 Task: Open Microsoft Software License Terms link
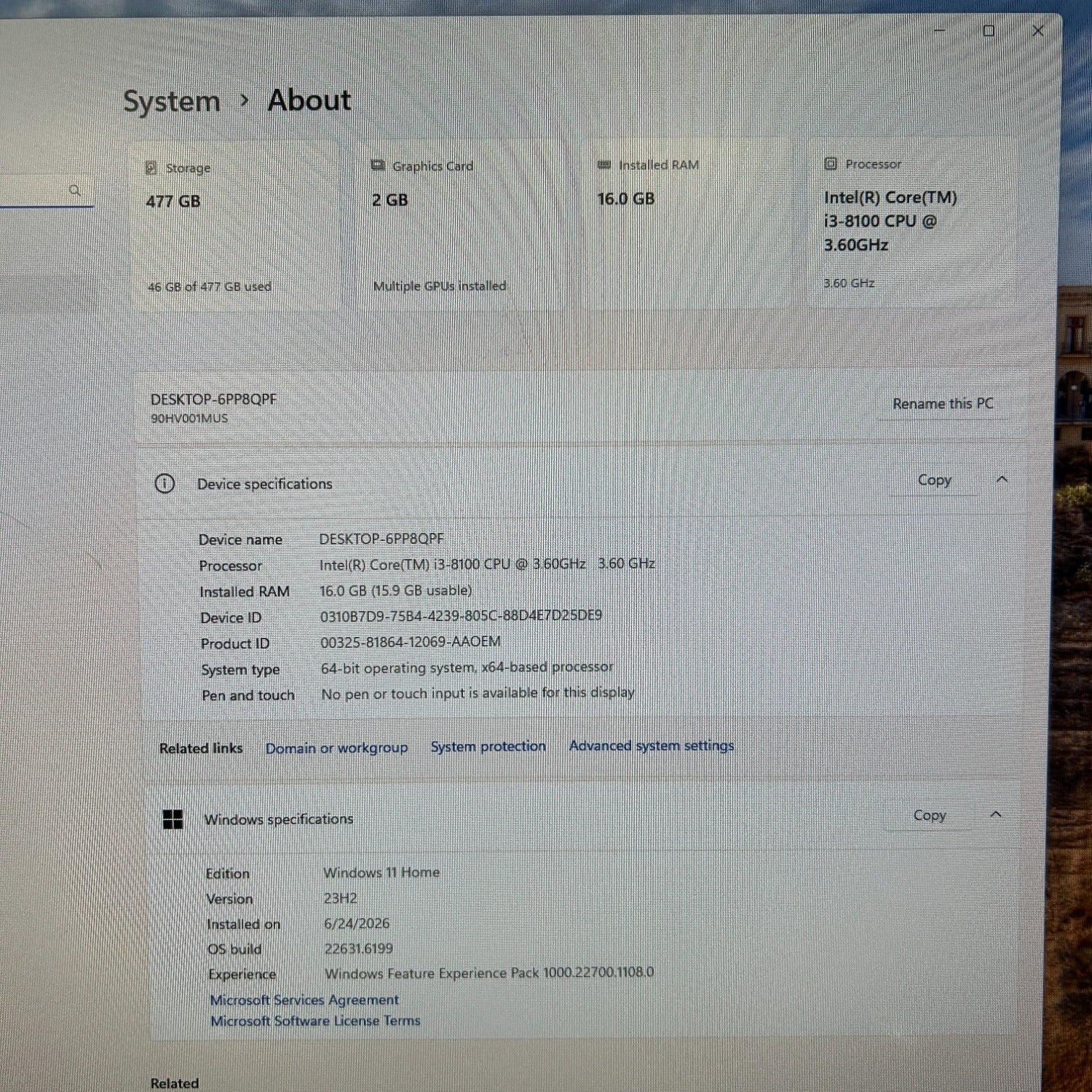[x=315, y=1021]
